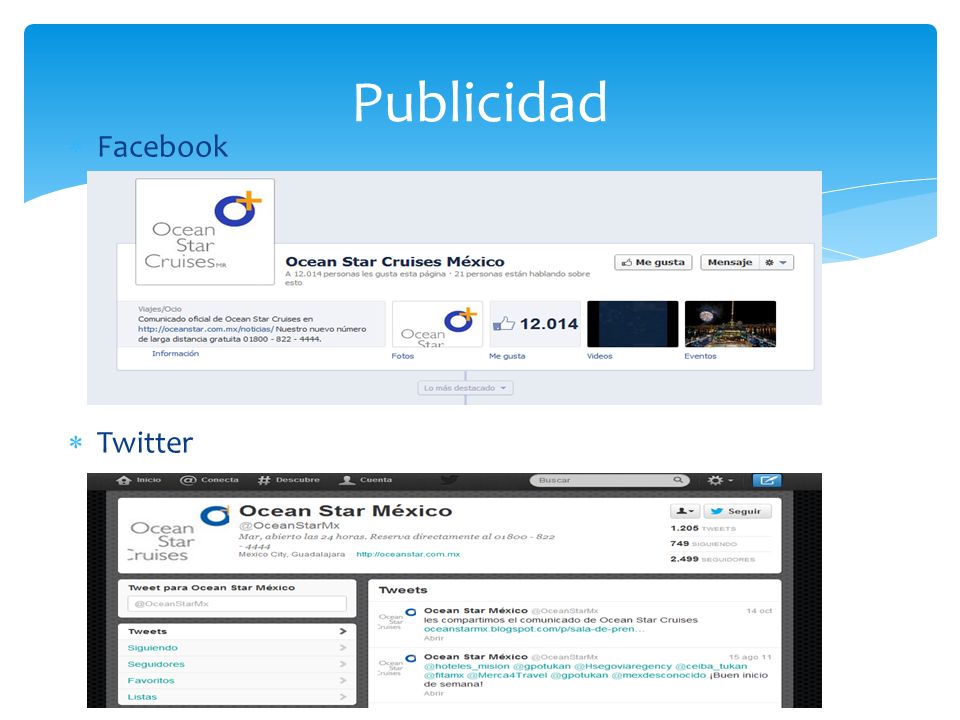960x720 pixels.
Task: Click the @mexdesconocido mention
Action: (659, 675)
